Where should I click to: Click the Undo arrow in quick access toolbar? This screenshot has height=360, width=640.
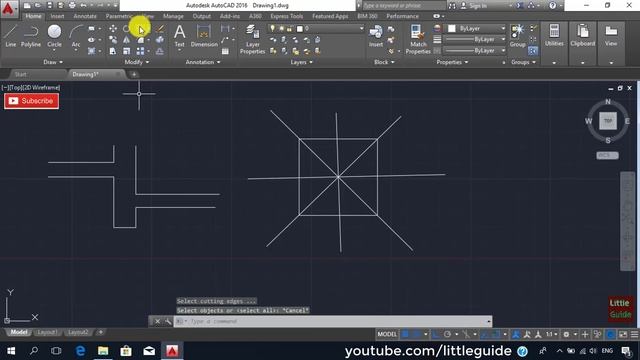pos(83,6)
